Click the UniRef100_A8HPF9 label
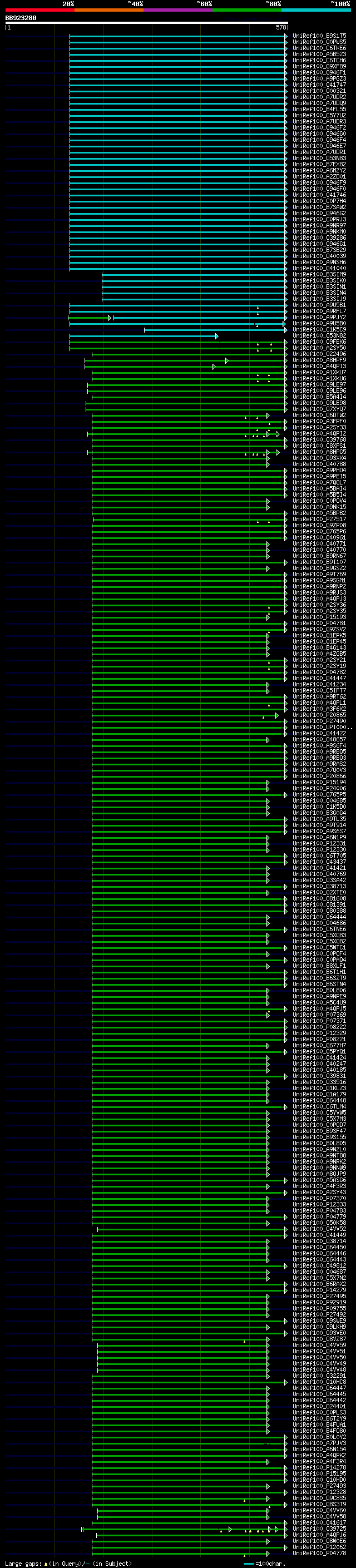The height and width of the screenshot is (1568, 356). point(319,360)
